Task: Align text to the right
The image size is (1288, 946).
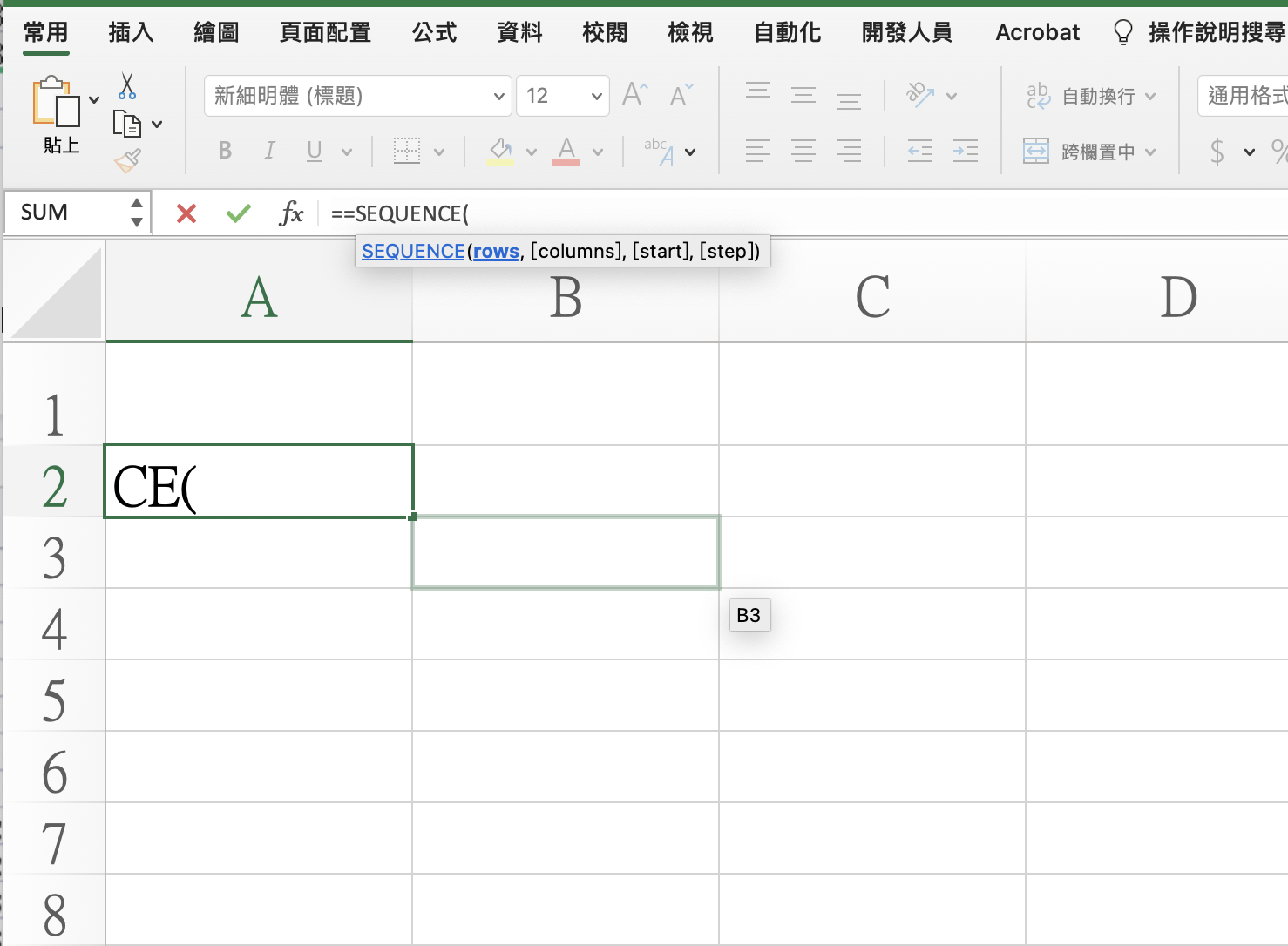Action: click(849, 151)
